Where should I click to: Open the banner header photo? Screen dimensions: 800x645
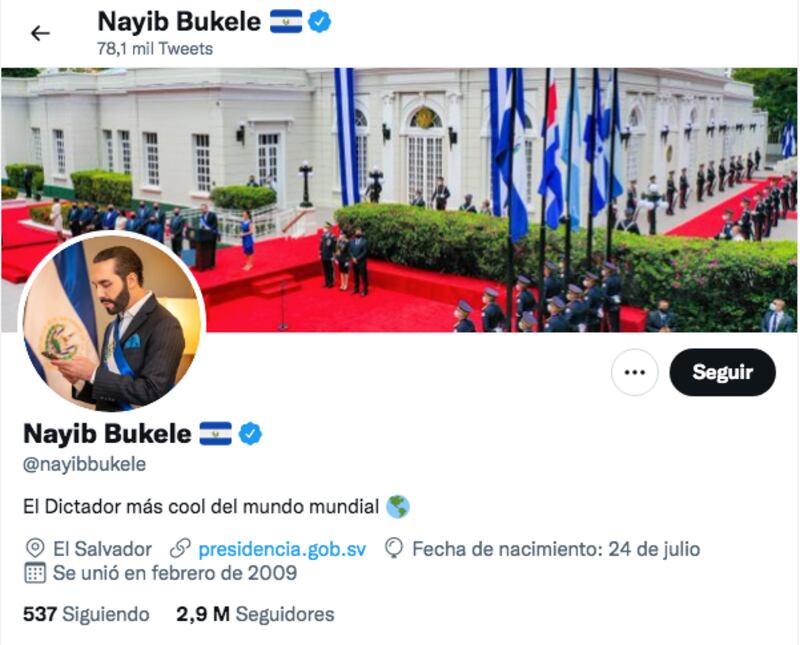tap(399, 200)
